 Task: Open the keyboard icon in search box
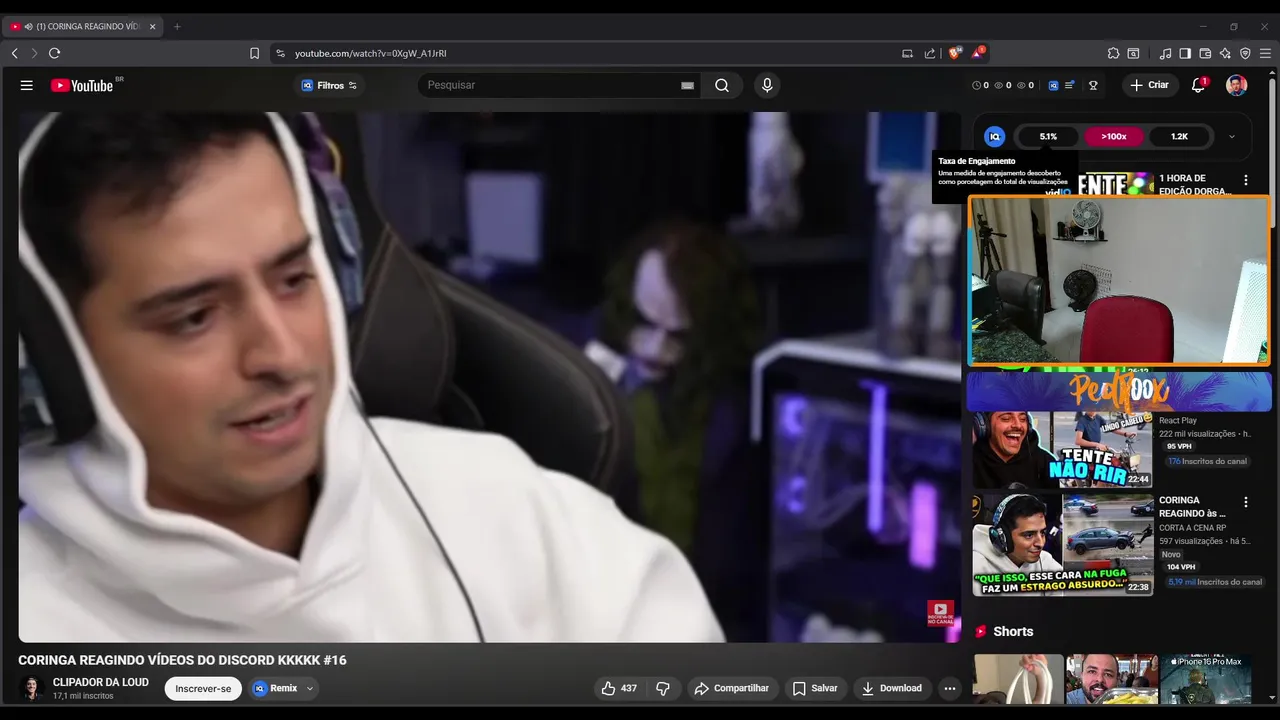click(687, 85)
